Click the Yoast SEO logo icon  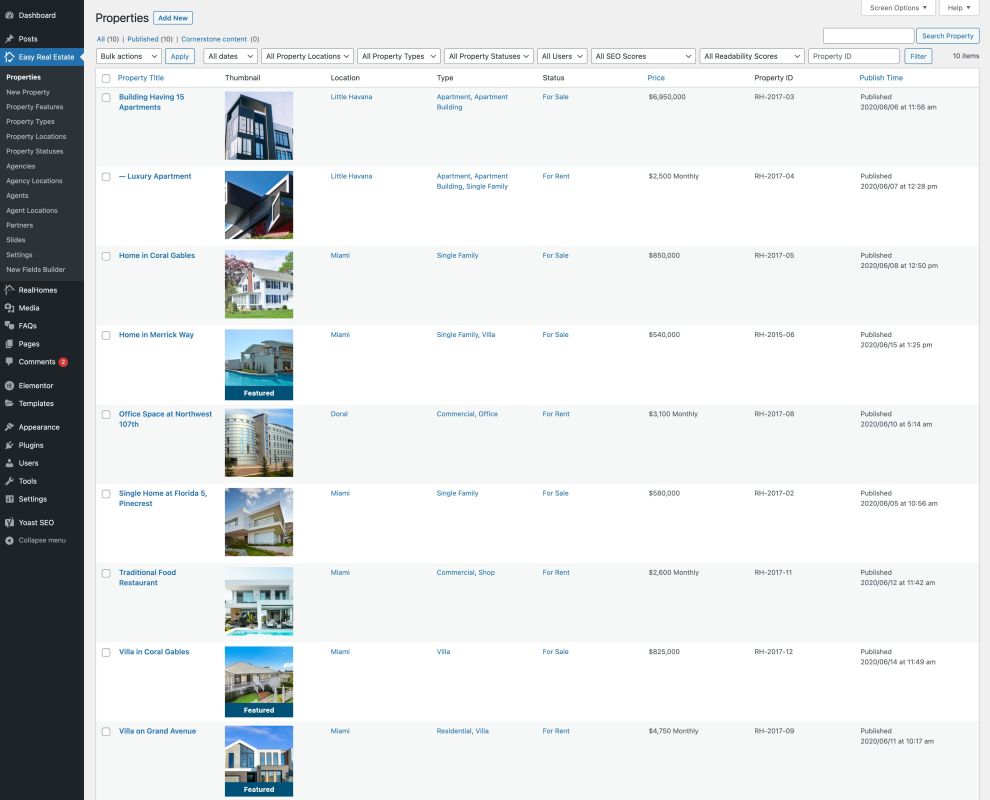9,523
